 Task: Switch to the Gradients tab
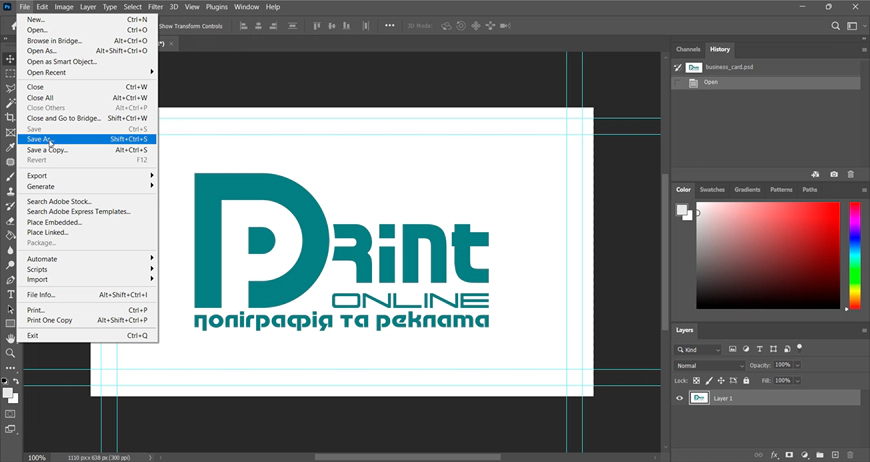(747, 190)
